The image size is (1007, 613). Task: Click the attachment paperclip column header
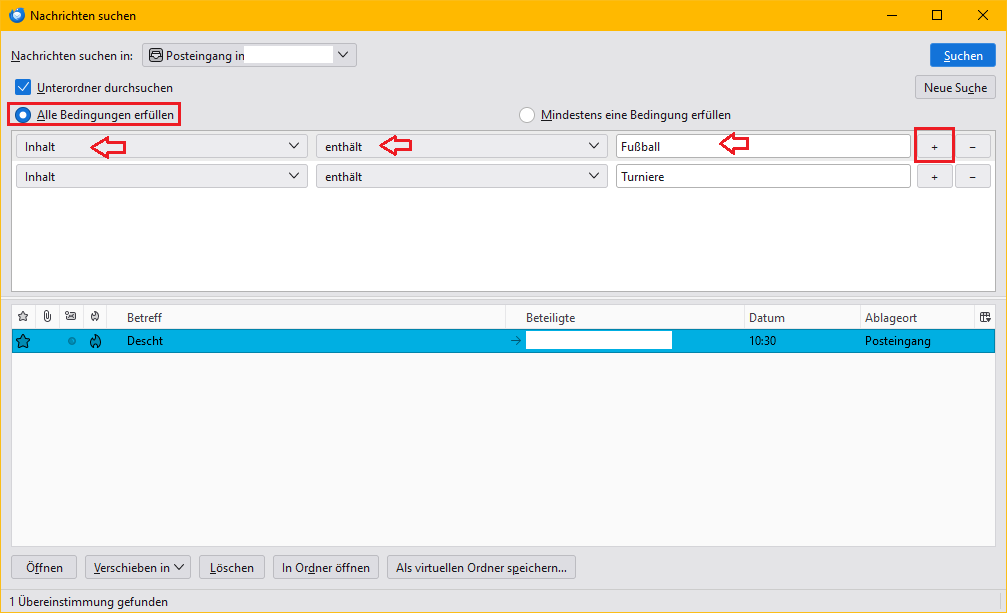(47, 317)
